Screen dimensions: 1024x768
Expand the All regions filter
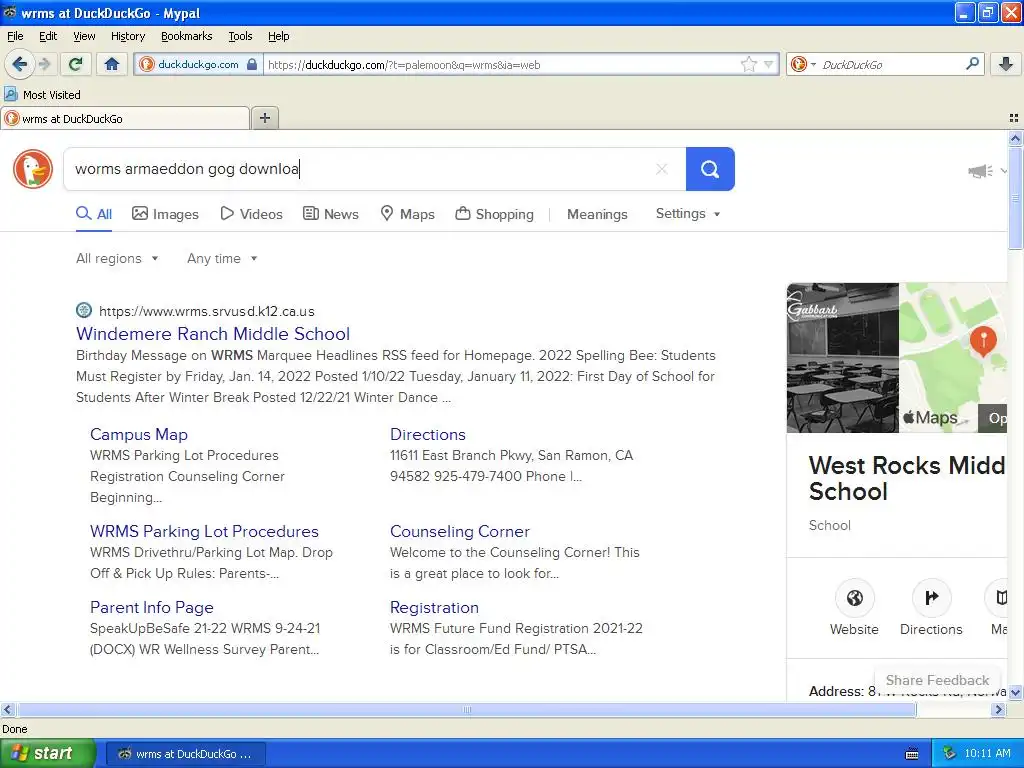click(x=117, y=259)
